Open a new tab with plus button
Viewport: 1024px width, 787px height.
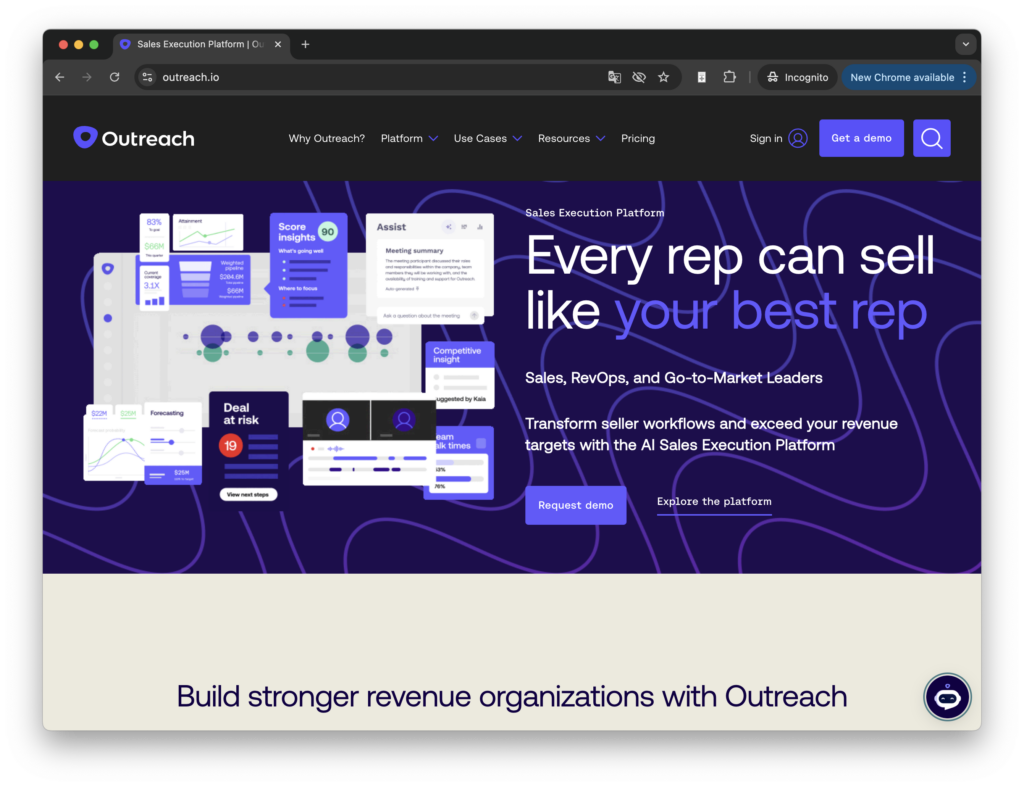coord(305,44)
